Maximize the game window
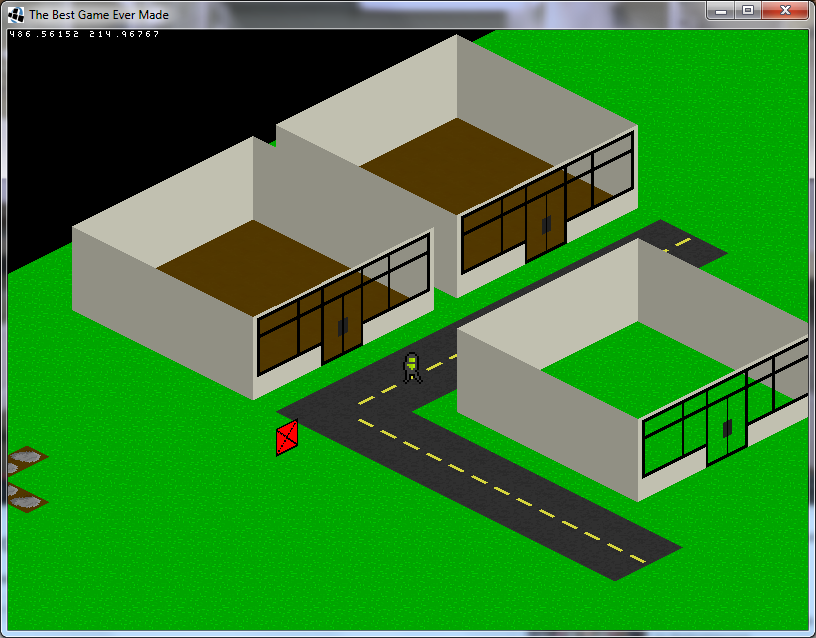Screen dimensions: 816x638 (748, 10)
